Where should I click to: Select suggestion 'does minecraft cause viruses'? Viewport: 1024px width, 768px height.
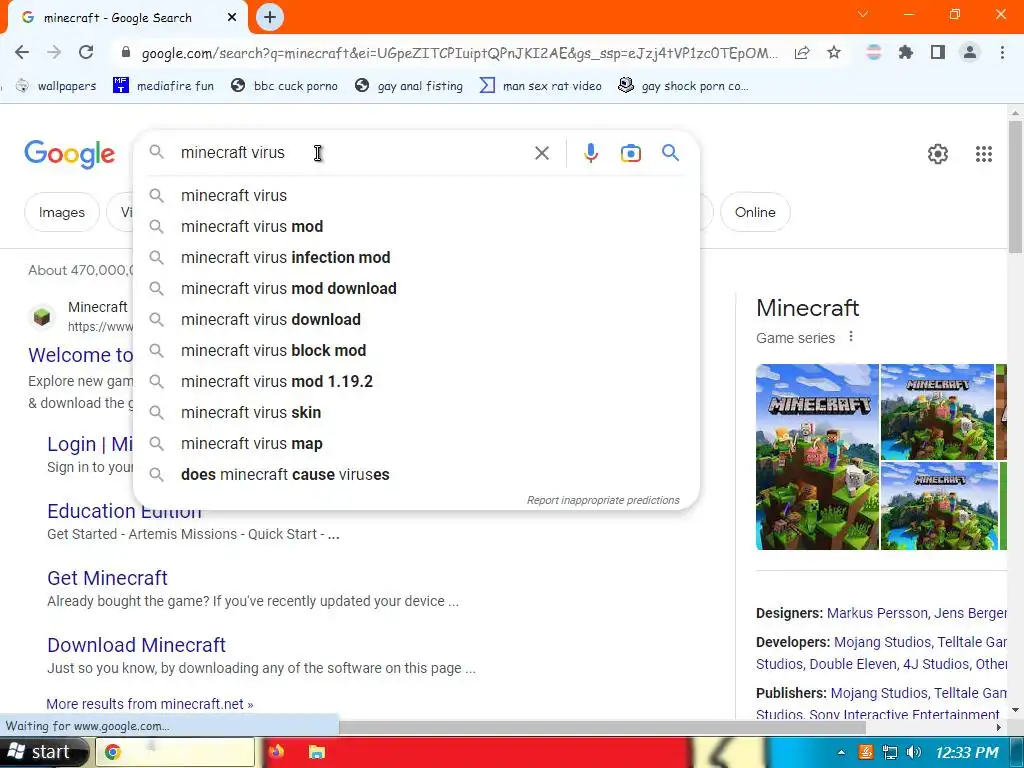click(x=416, y=475)
